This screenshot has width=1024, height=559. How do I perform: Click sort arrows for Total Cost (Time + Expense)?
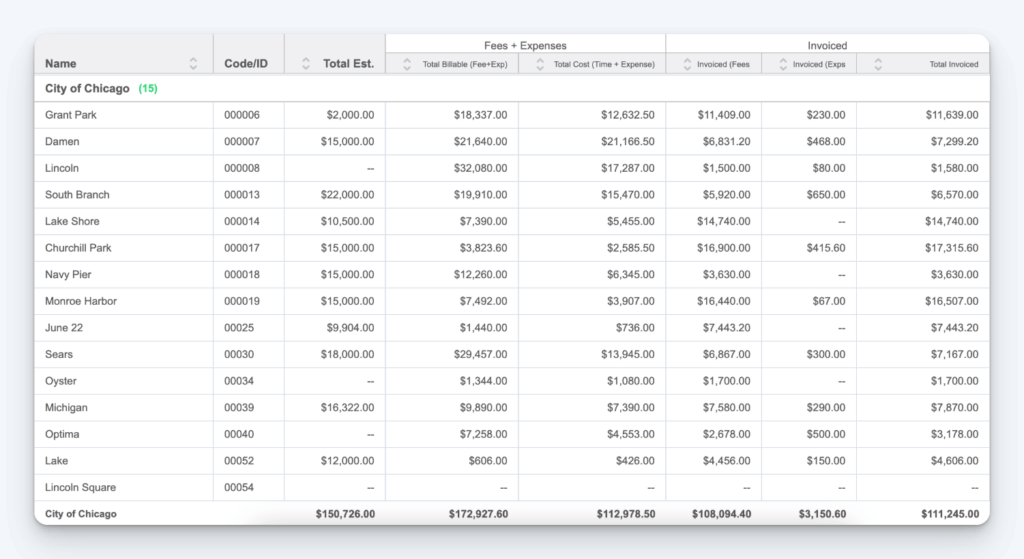540,64
